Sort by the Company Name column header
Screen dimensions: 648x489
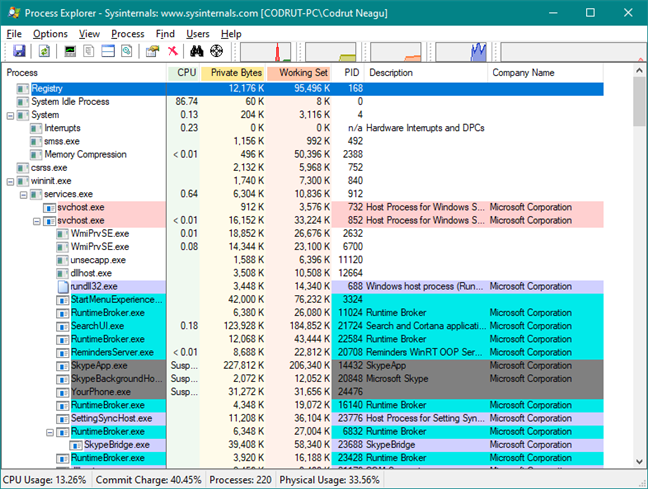pos(546,73)
